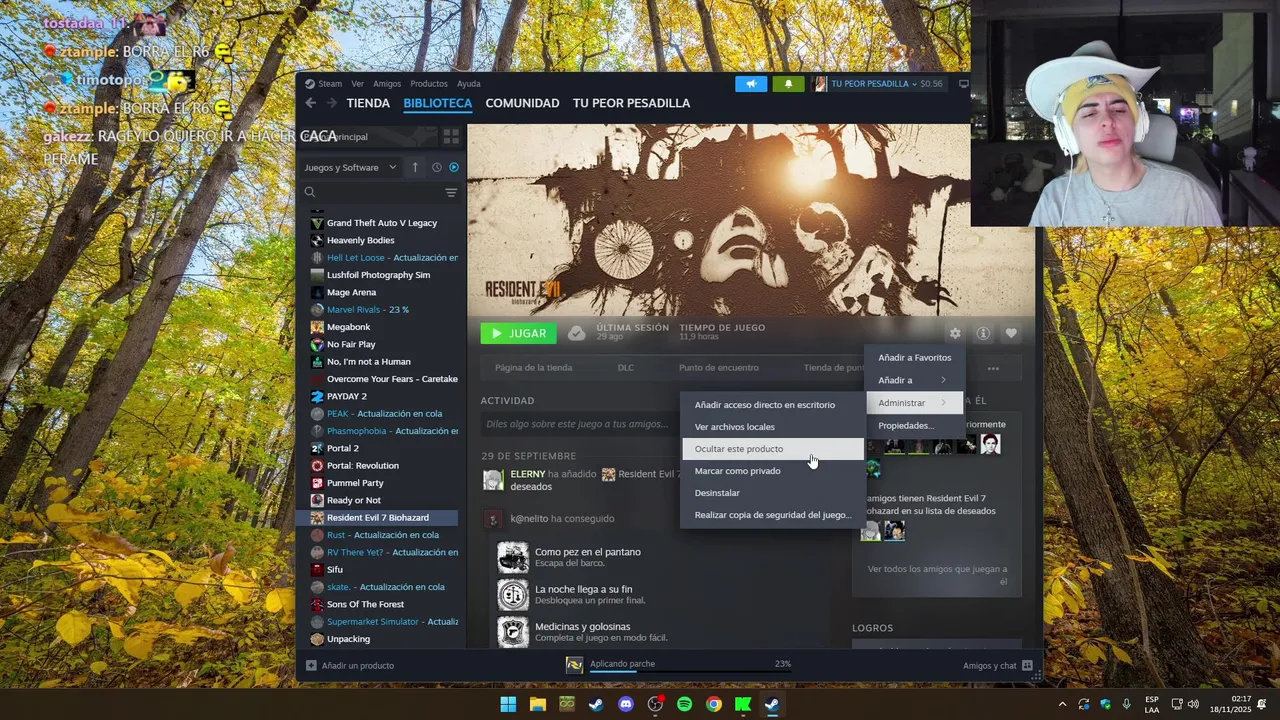Click the taskbar volume speaker icon
Image resolution: width=1280 pixels, height=720 pixels.
coord(1193,704)
